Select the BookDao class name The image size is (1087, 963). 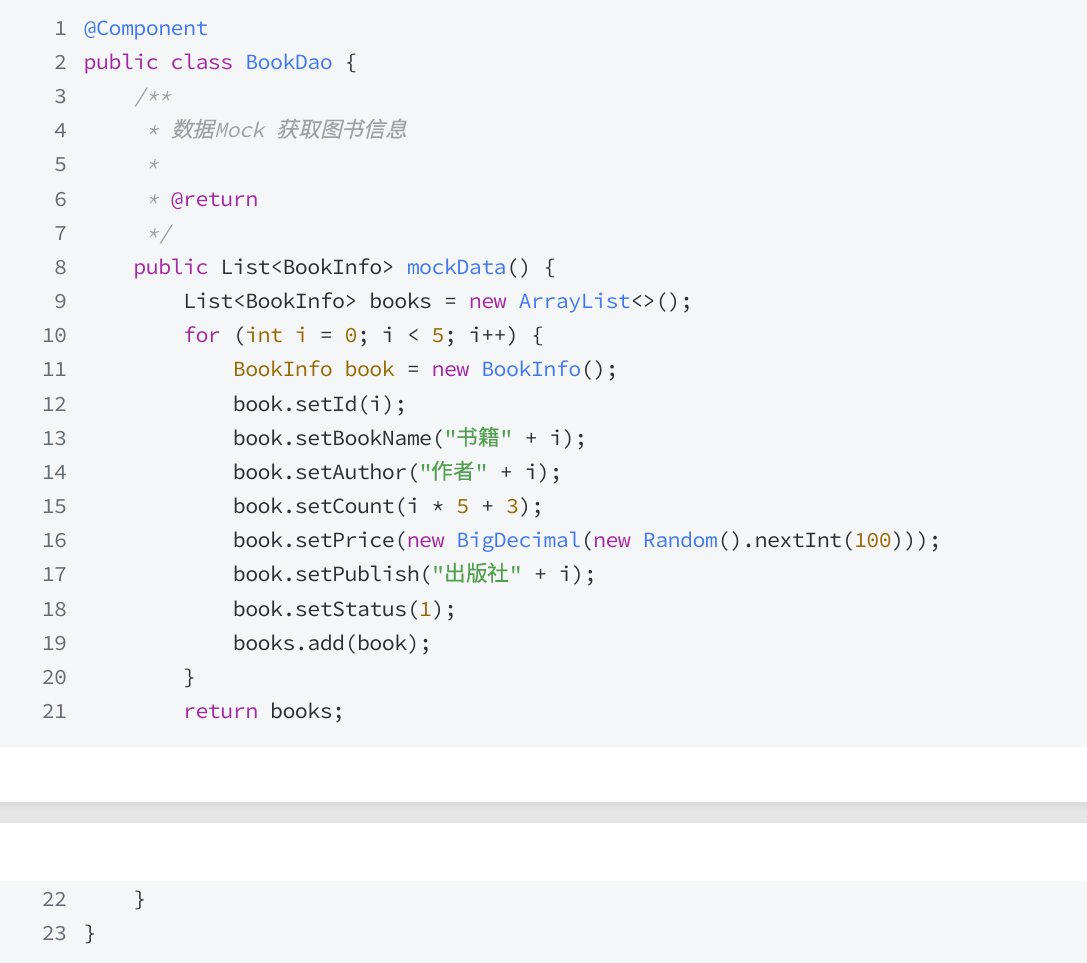(x=289, y=62)
